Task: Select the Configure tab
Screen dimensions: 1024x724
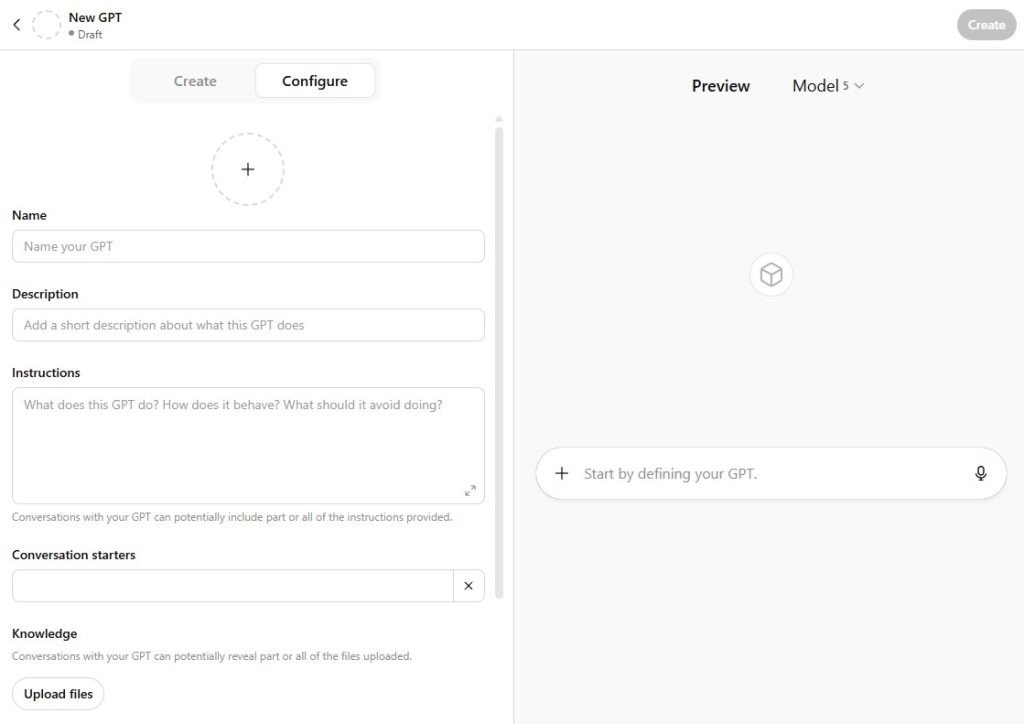Action: click(315, 81)
